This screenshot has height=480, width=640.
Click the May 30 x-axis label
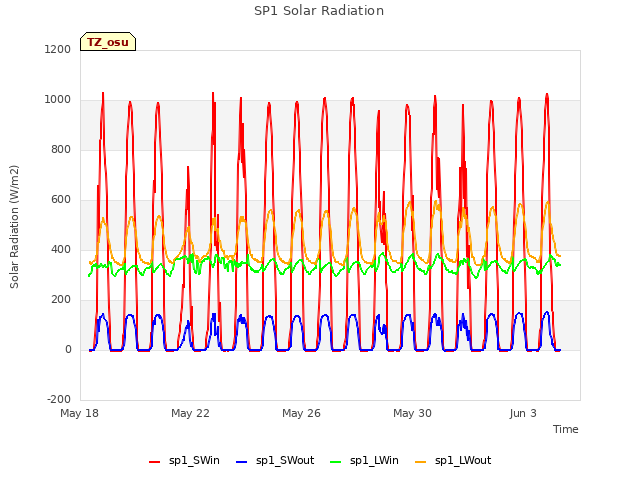point(412,413)
